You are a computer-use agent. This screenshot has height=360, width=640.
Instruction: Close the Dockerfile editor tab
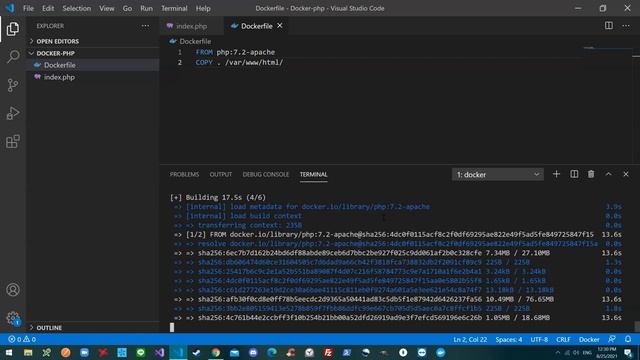(280, 26)
